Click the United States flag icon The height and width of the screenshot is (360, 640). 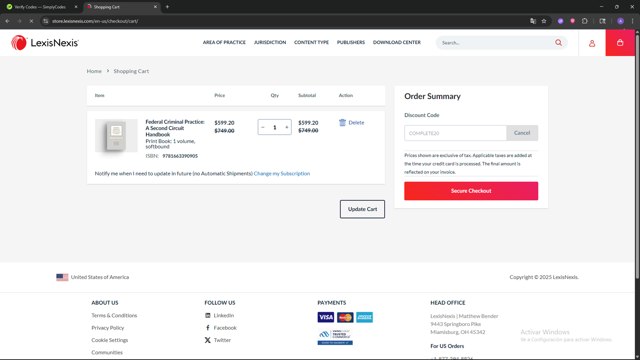coord(62,277)
